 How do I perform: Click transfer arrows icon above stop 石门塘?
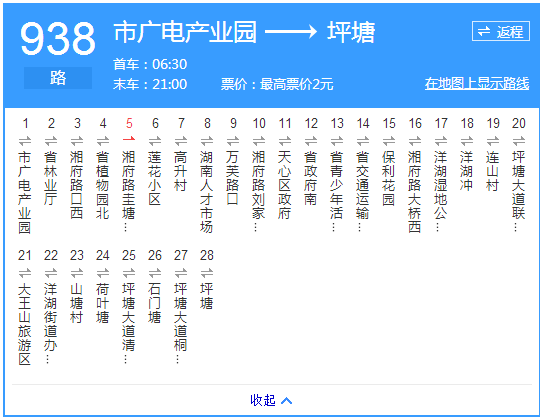[155, 273]
